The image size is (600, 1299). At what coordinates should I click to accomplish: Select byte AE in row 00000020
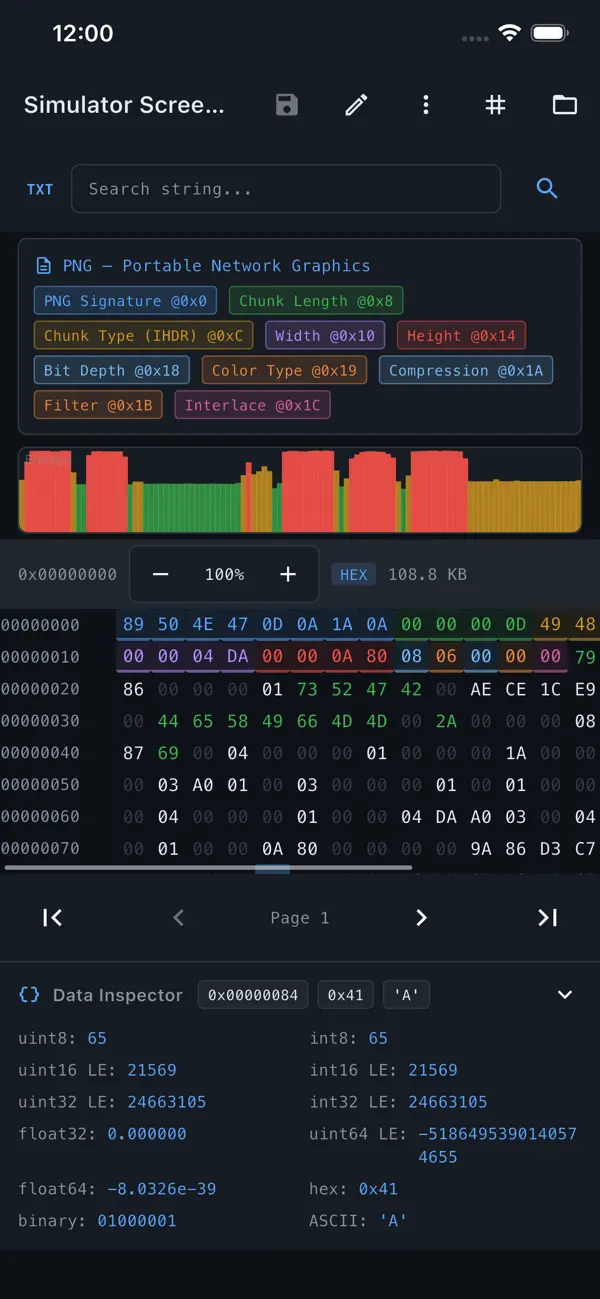click(481, 689)
